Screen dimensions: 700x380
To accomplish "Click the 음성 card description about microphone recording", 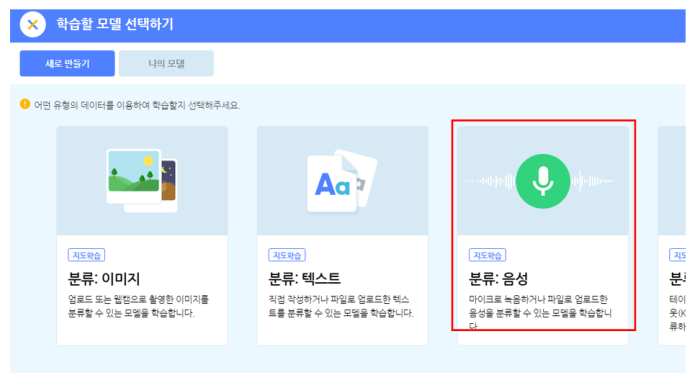I will click(540, 312).
